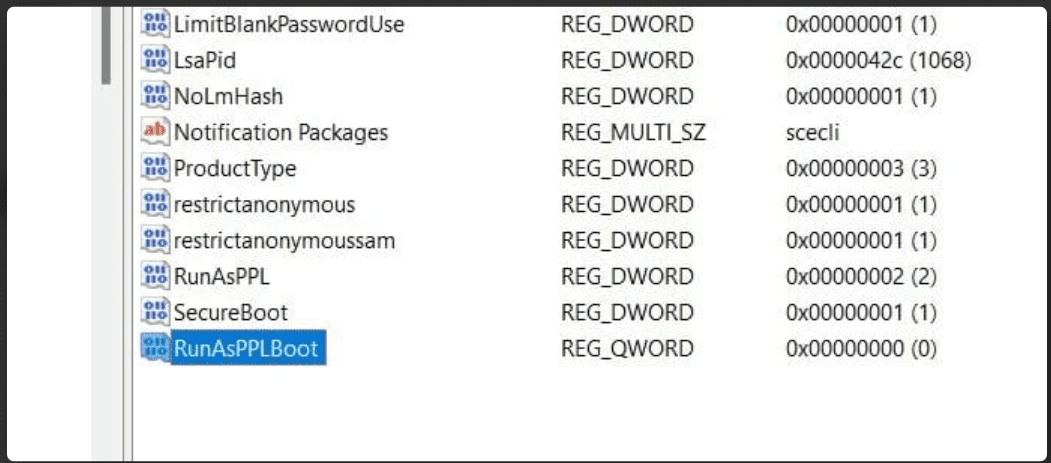The height and width of the screenshot is (463, 1051).
Task: Click the Notification Packages value name
Action: coord(281,133)
